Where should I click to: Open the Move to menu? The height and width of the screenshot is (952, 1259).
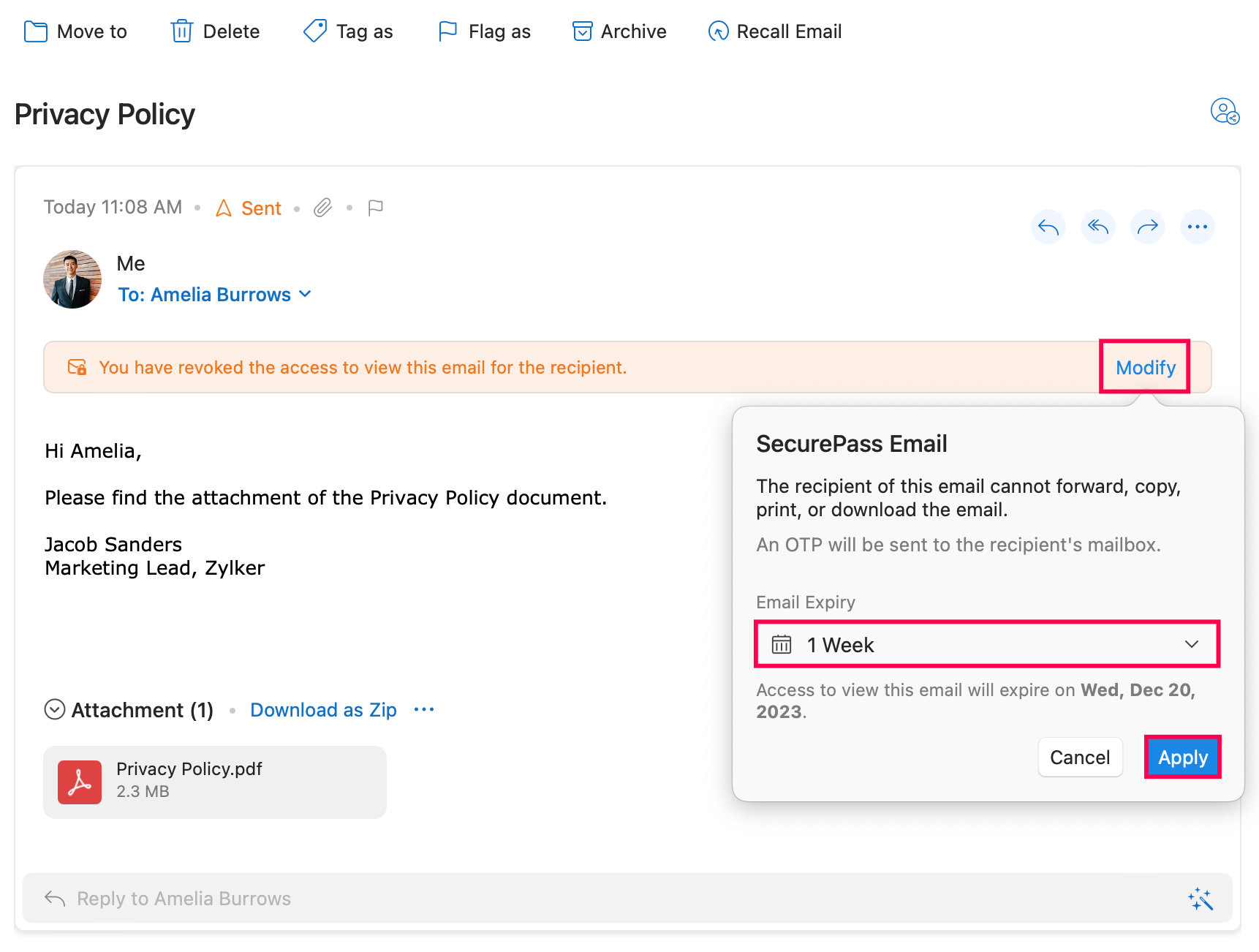pyautogui.click(x=76, y=31)
